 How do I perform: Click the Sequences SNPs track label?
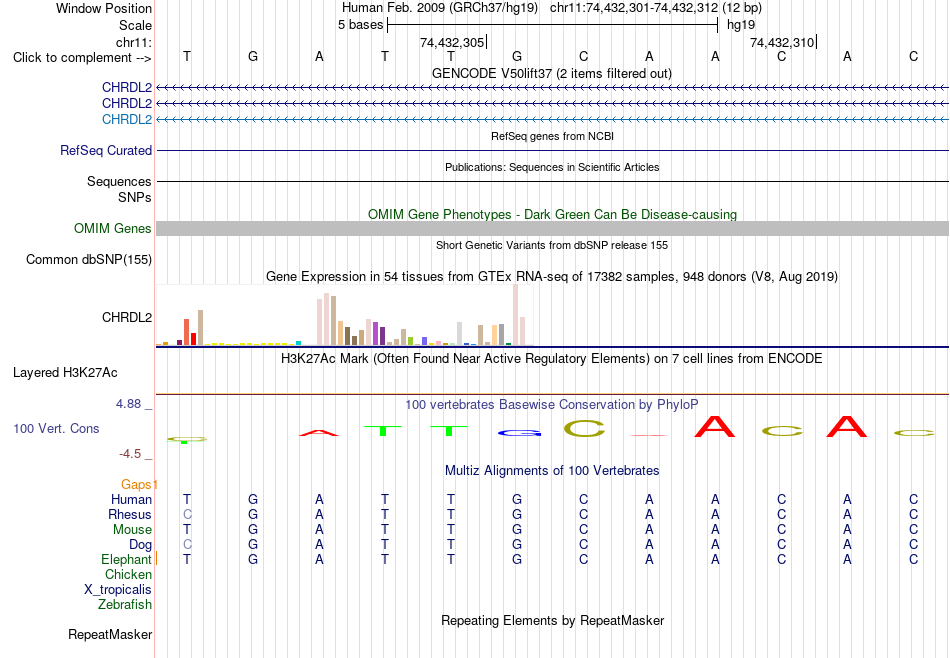pos(119,189)
